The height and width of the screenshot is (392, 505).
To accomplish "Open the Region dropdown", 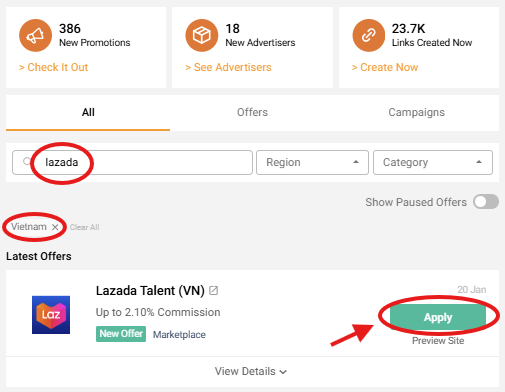I will click(312, 162).
